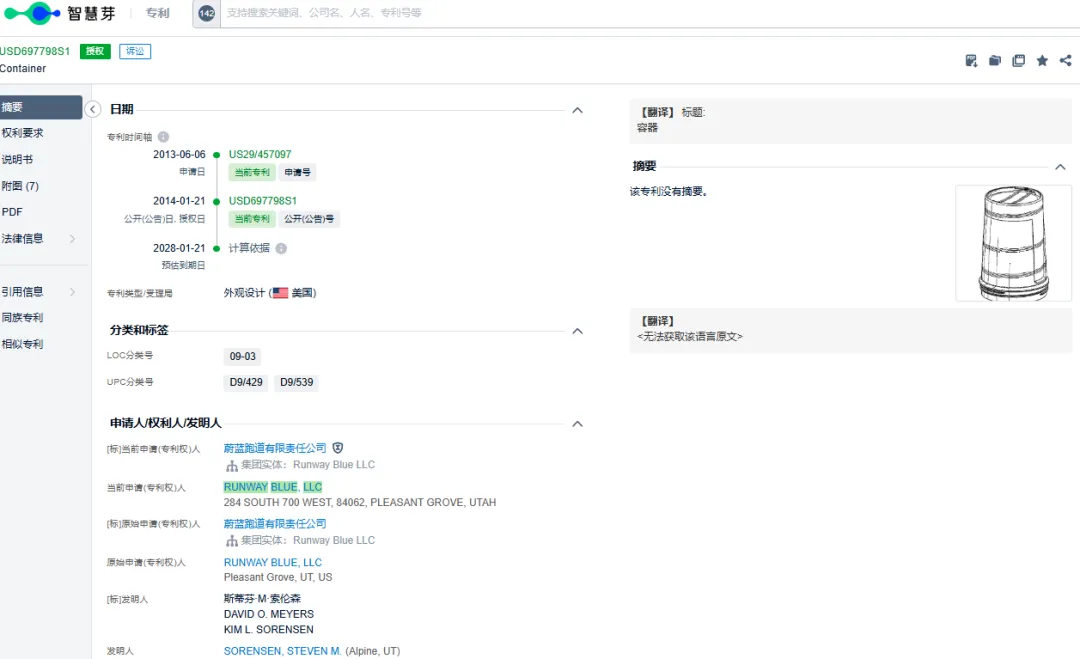Open highlighted RUNWAY BLUE, LLC link

point(273,487)
